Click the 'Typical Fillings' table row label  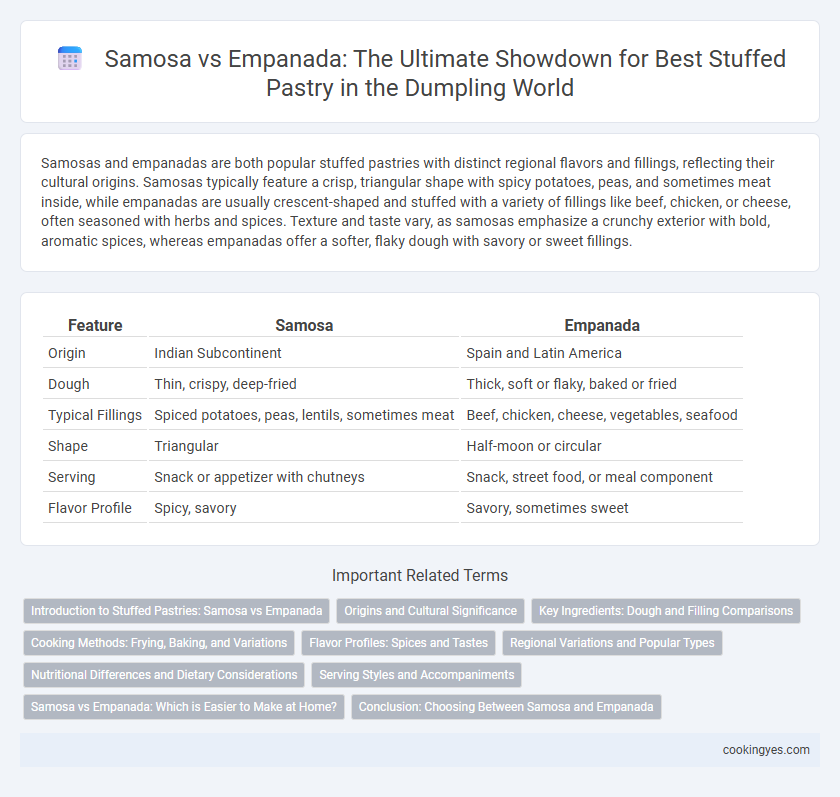95,415
